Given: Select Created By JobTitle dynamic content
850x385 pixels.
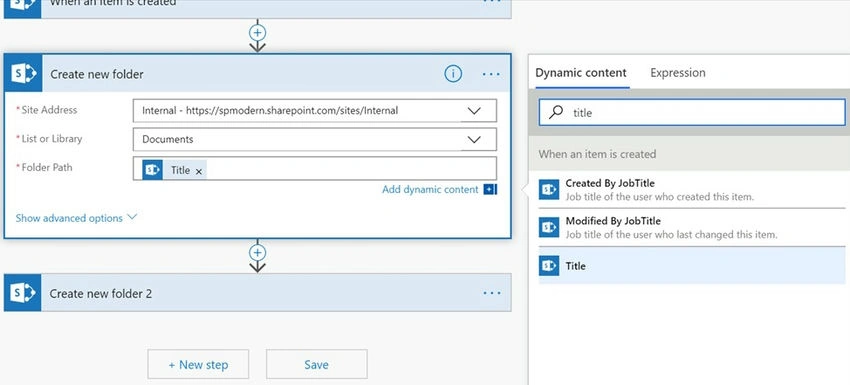Looking at the screenshot, I should [x=692, y=189].
